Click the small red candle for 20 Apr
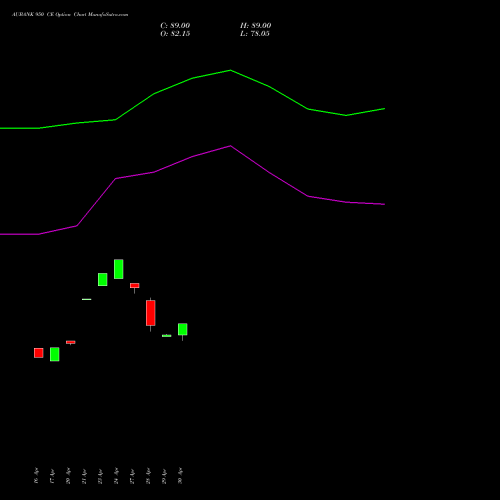This screenshot has width=500, height=500. tap(71, 342)
